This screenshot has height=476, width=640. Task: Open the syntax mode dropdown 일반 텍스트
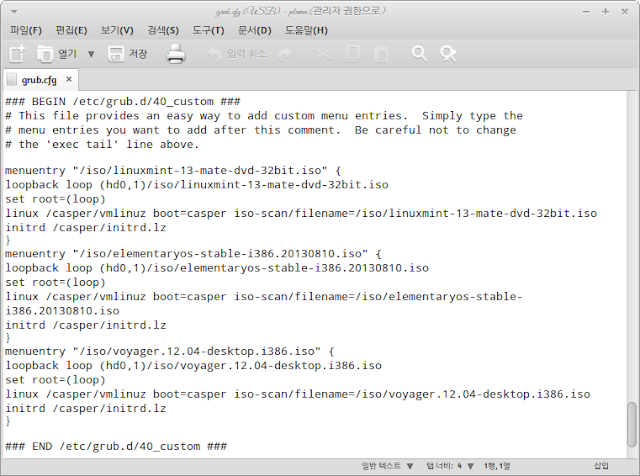387,466
